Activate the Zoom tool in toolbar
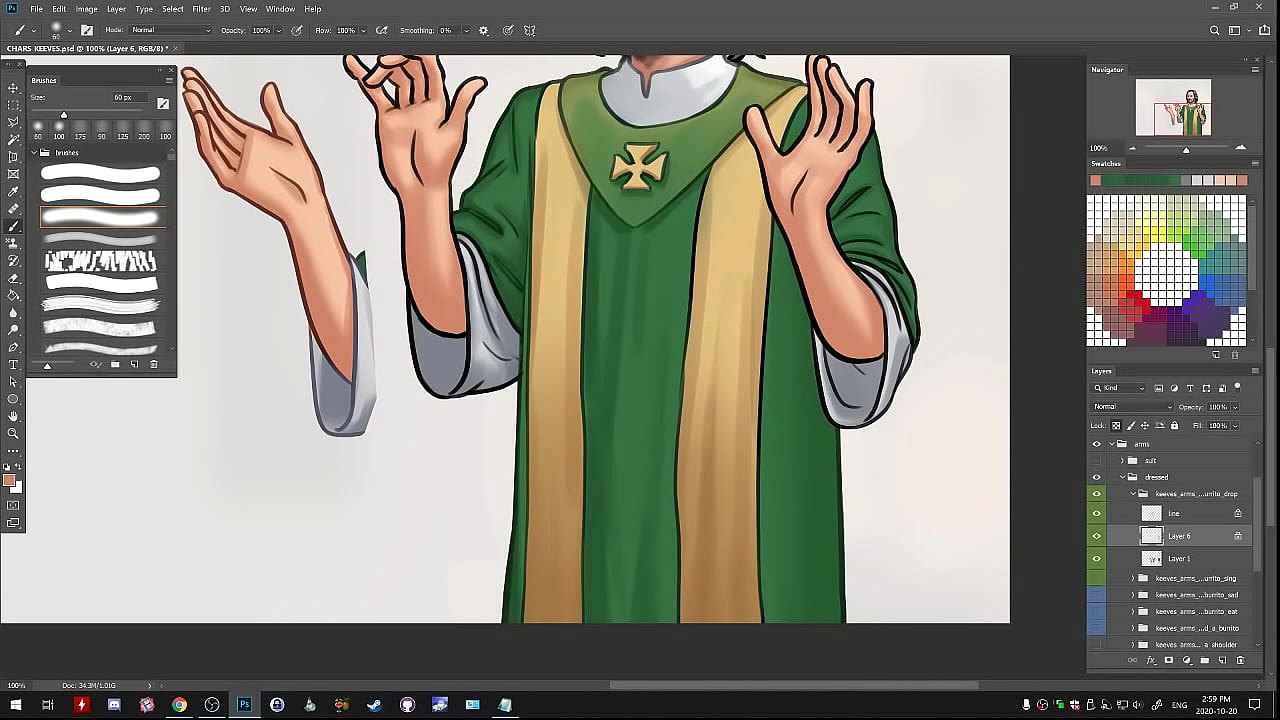This screenshot has width=1280, height=720. (13, 433)
